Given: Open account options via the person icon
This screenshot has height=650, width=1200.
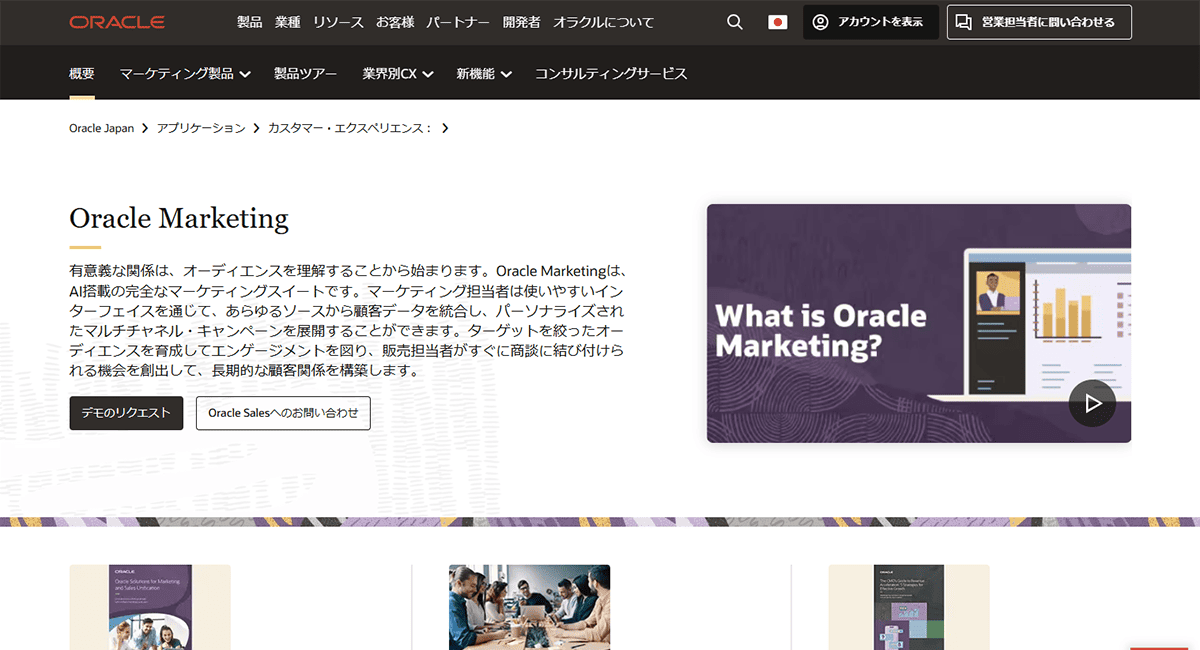Looking at the screenshot, I should click(820, 22).
